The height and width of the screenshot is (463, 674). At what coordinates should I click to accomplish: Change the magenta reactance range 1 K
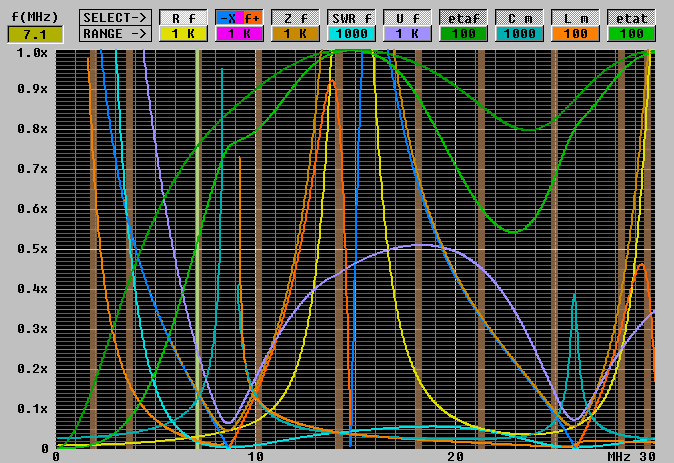pyautogui.click(x=239, y=34)
